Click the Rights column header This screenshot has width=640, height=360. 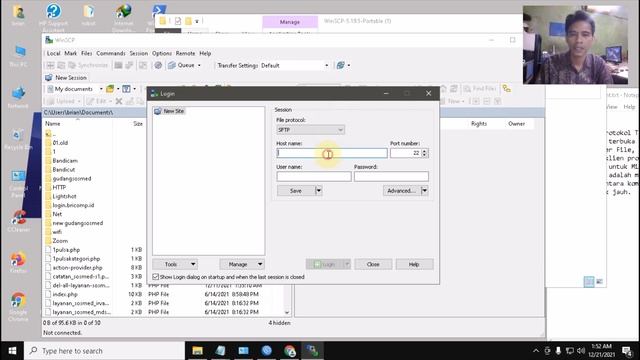click(x=479, y=124)
